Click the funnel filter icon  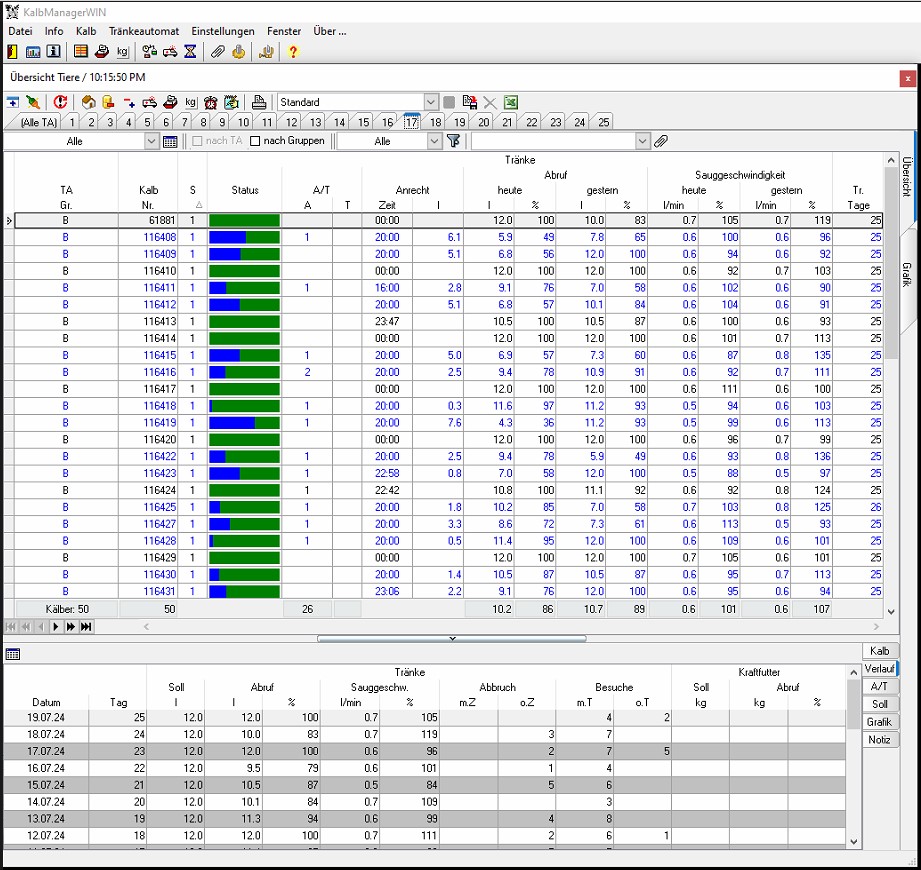(x=453, y=141)
